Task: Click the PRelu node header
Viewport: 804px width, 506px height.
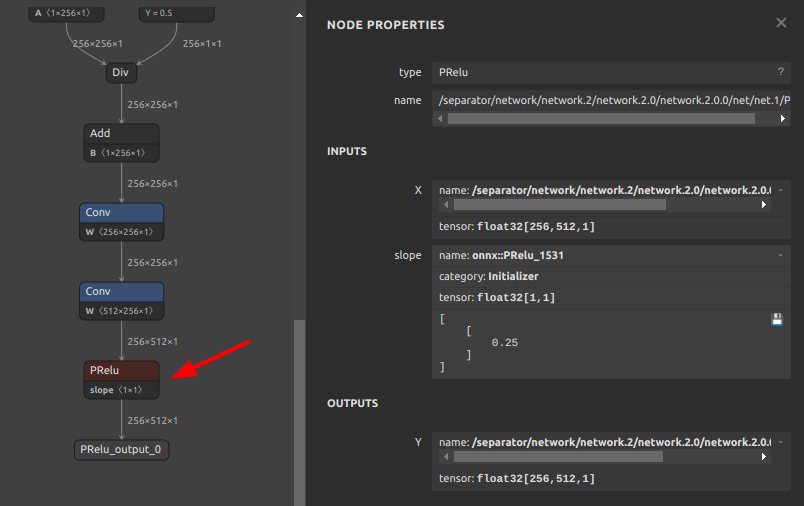Action: pyautogui.click(x=121, y=370)
